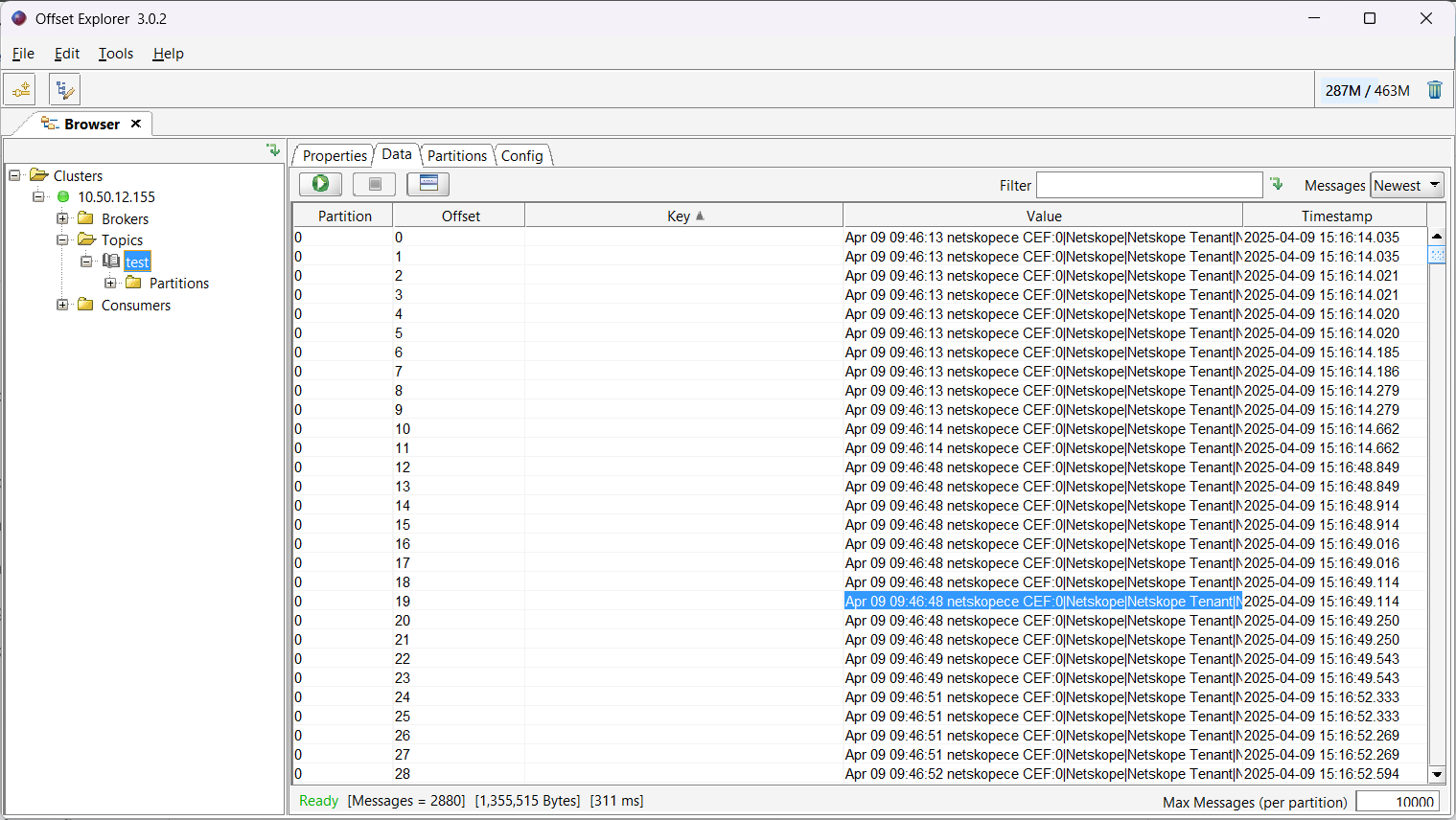The width and height of the screenshot is (1456, 820).
Task: Click timestamp 2025-04-09 15:16:14.185
Action: pos(1321,353)
